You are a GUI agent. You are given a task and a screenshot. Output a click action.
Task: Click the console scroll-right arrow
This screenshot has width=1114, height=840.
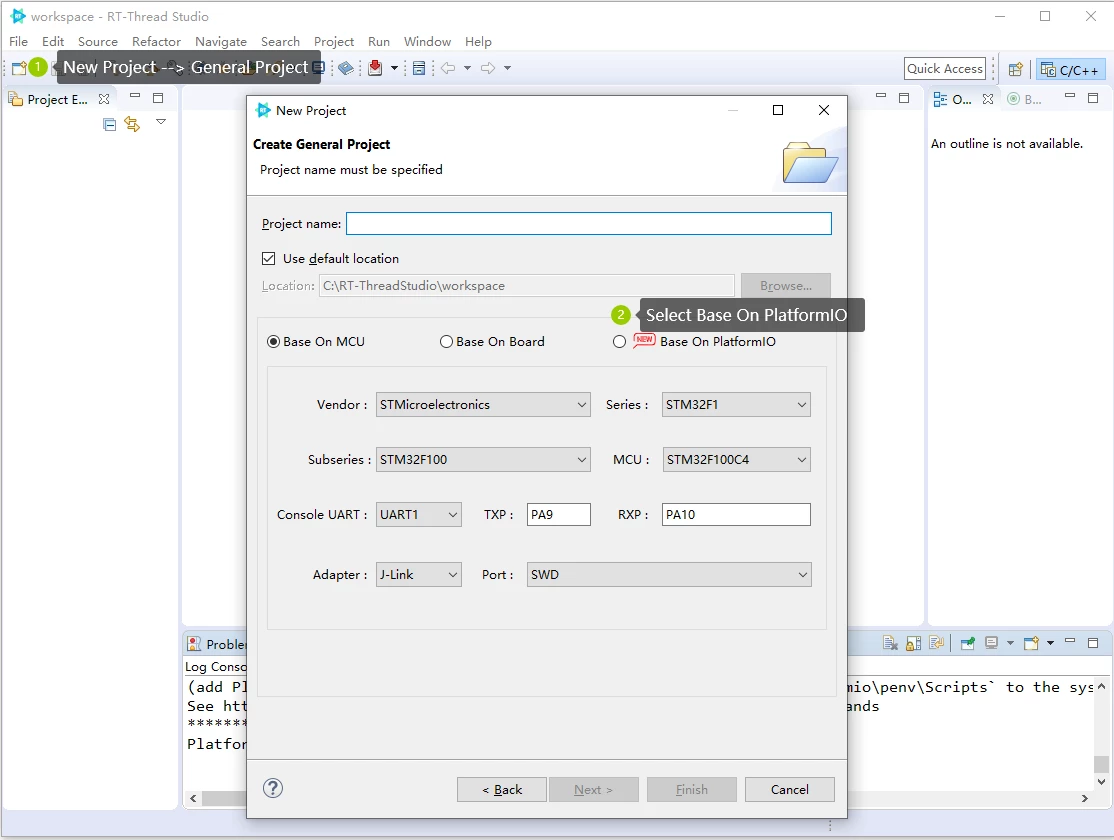click(1084, 799)
